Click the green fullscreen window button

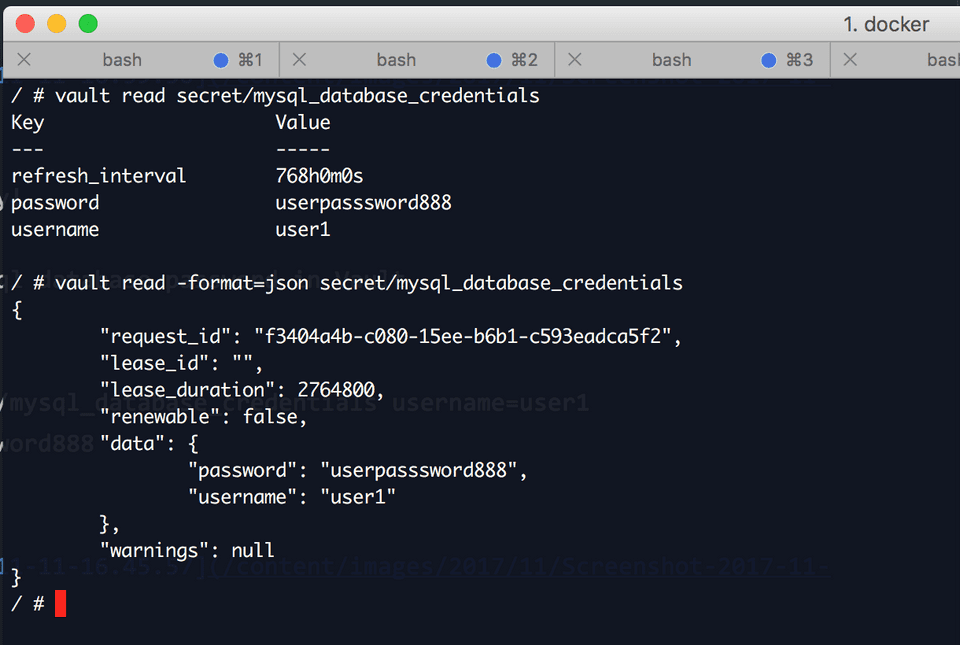click(88, 24)
